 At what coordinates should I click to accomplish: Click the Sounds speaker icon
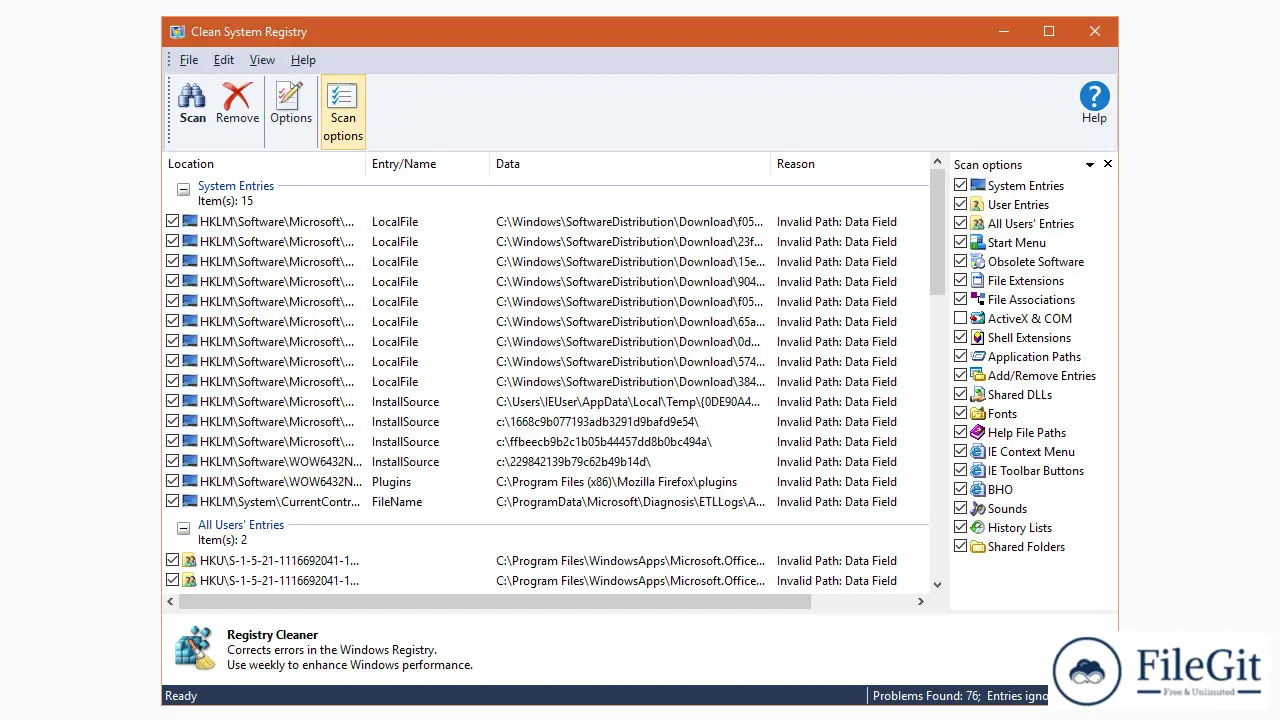point(978,508)
